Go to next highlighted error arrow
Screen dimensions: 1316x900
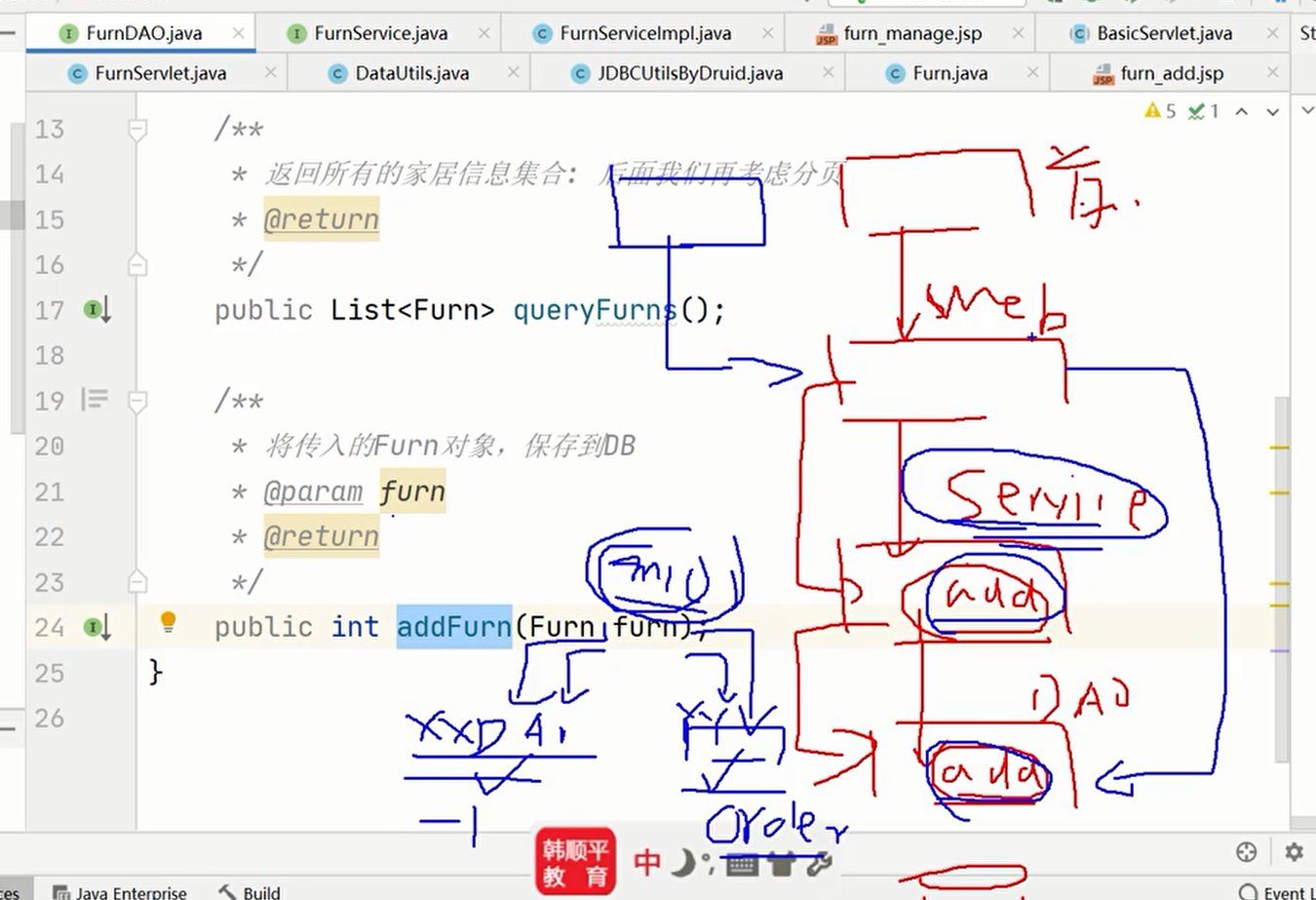click(1272, 111)
